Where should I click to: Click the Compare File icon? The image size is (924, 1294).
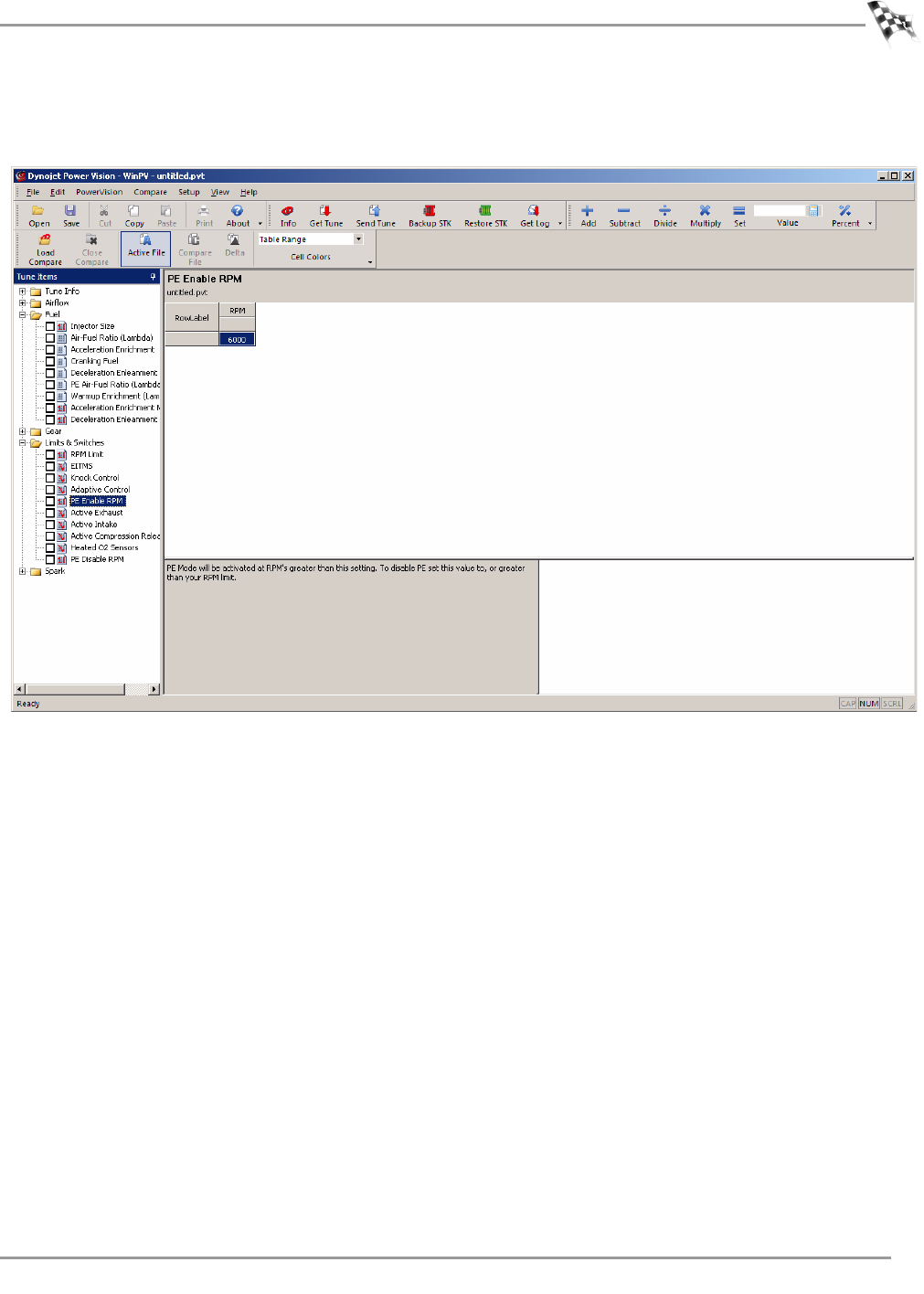(x=195, y=249)
